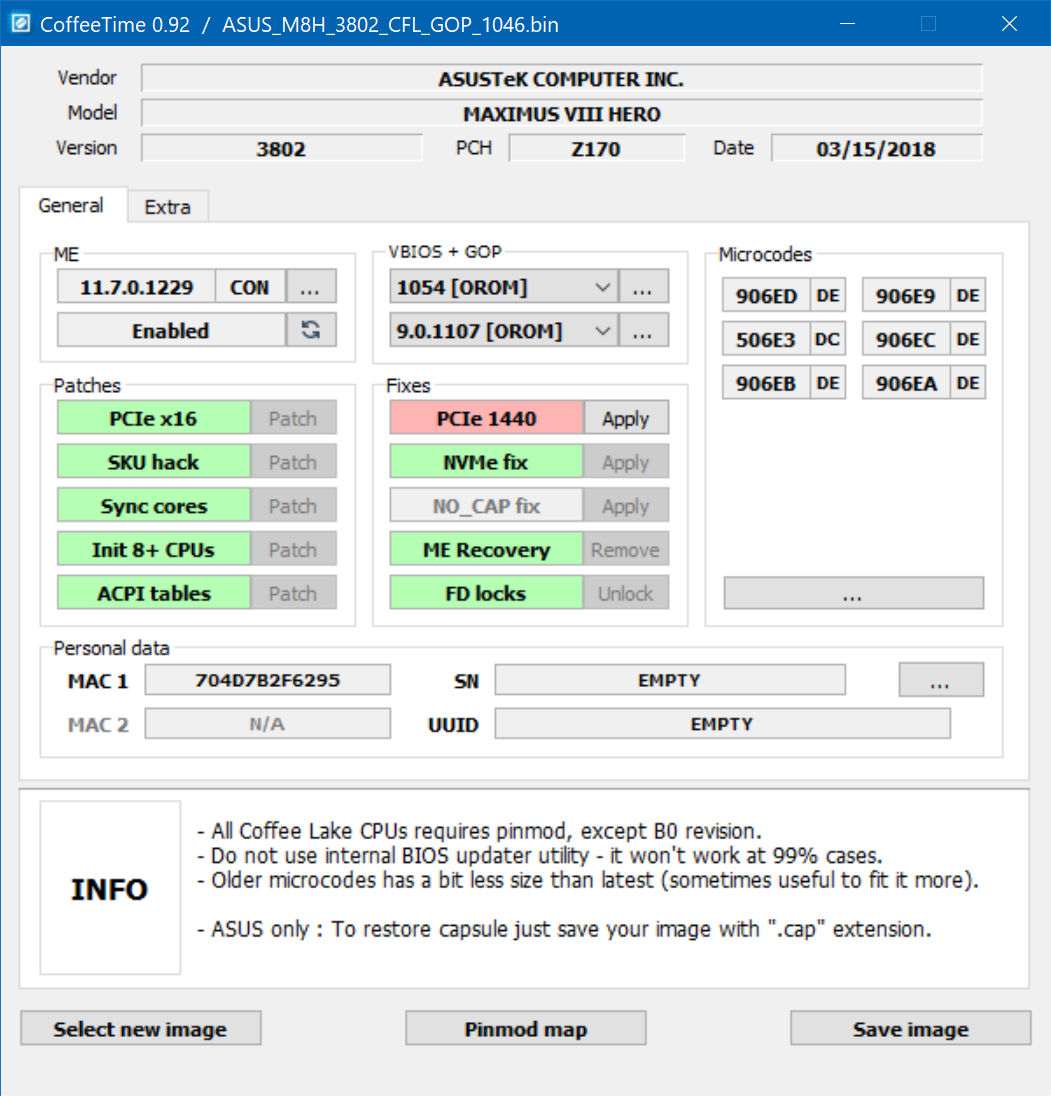Click the ME refresh toggle icon
This screenshot has height=1096, width=1051.
[x=311, y=330]
